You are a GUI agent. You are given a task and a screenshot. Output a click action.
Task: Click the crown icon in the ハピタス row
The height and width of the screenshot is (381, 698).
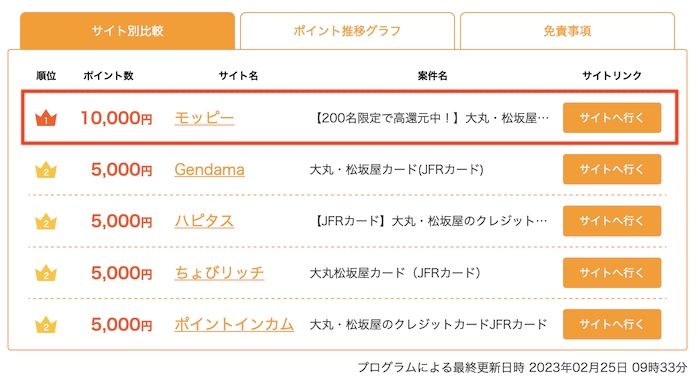[46, 221]
